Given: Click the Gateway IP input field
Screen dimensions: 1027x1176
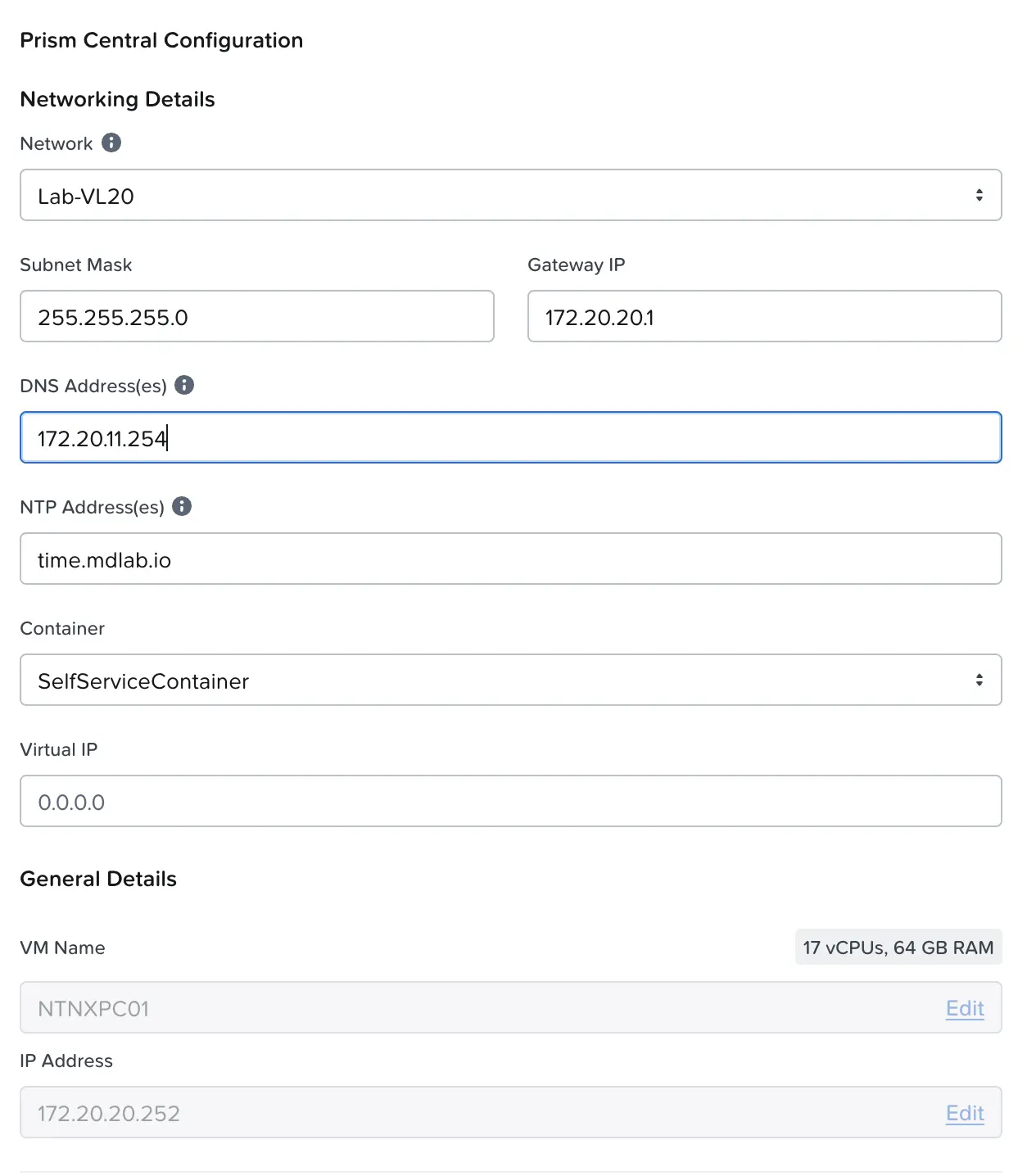Looking at the screenshot, I should [x=765, y=316].
